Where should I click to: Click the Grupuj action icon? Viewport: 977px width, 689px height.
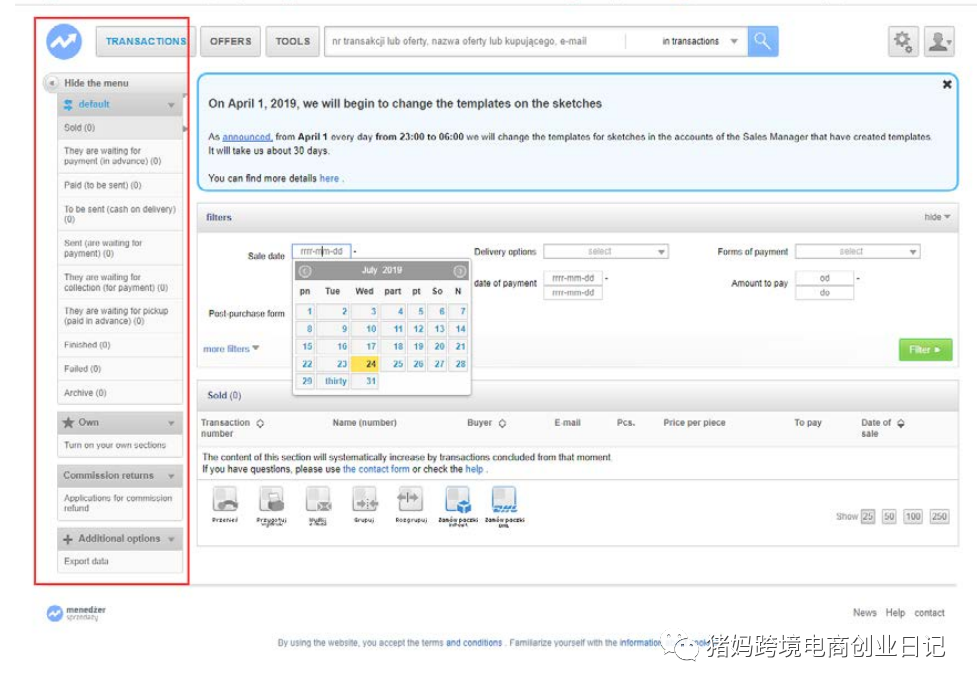tap(364, 500)
